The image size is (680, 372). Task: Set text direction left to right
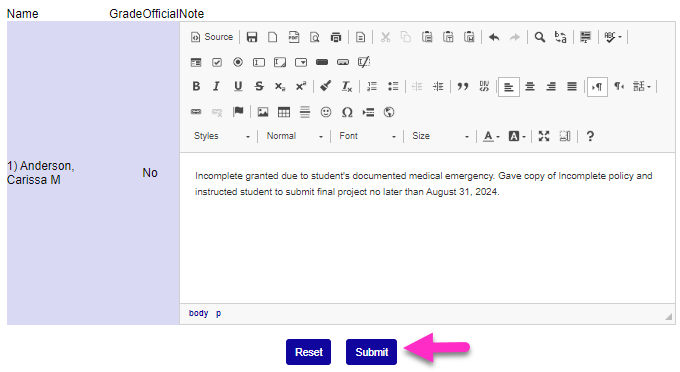point(597,87)
